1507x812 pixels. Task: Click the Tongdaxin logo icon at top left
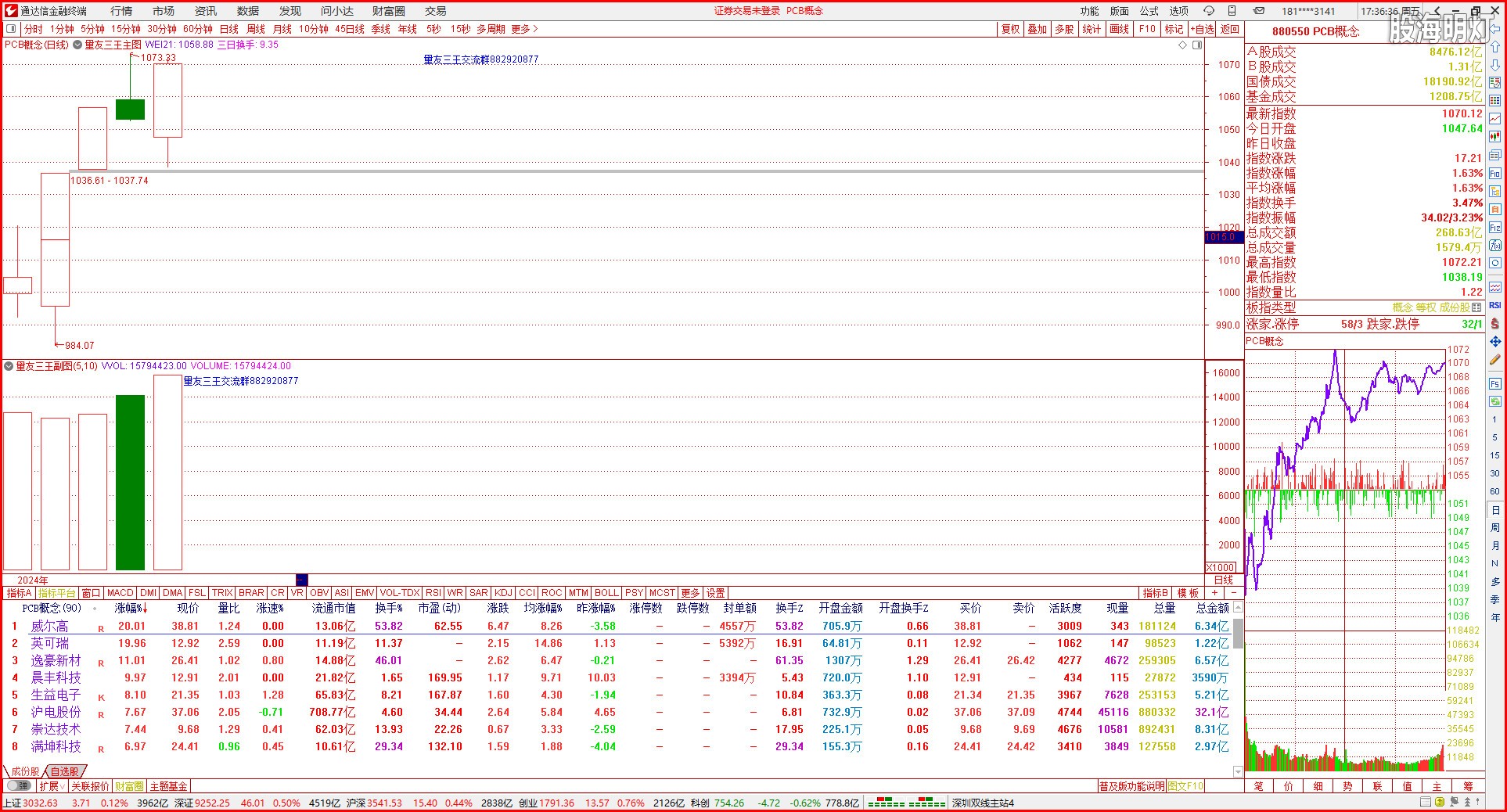click(x=9, y=11)
